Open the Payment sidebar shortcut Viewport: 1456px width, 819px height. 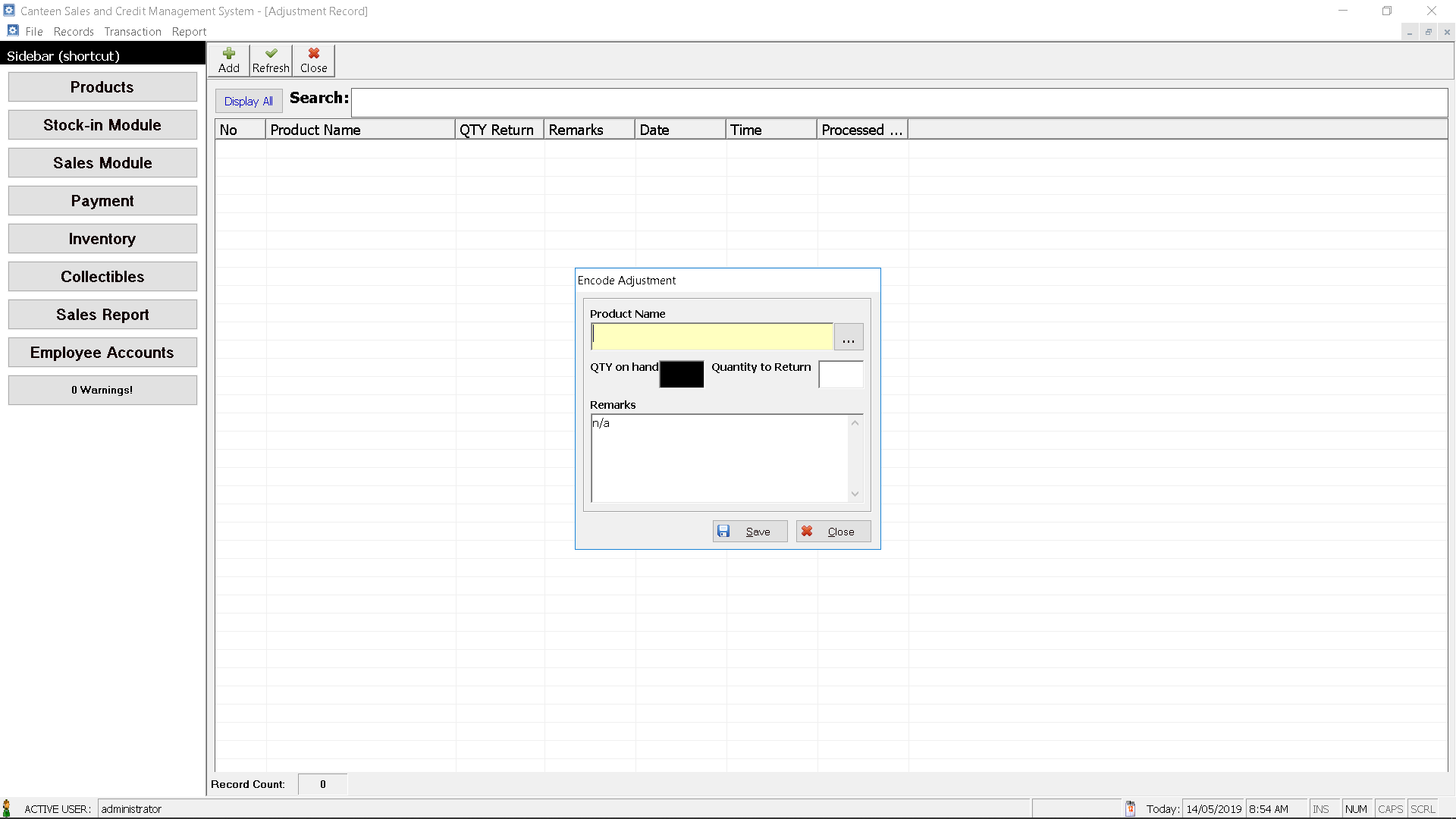point(102,201)
